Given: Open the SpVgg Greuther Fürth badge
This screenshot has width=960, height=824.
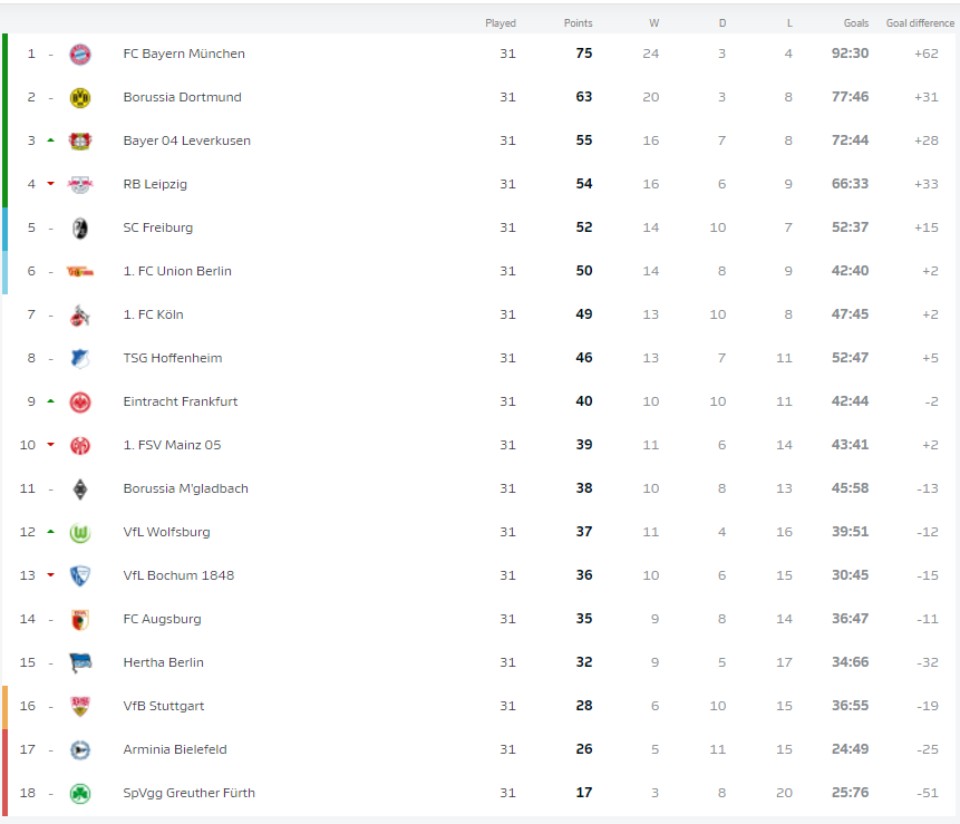Looking at the screenshot, I should [x=78, y=792].
